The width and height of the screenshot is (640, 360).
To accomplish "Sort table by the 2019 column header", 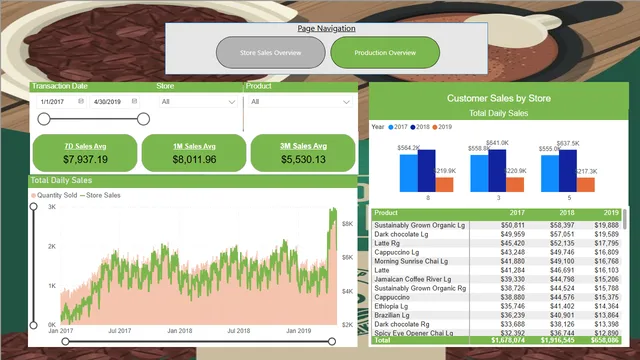I will coord(611,213).
